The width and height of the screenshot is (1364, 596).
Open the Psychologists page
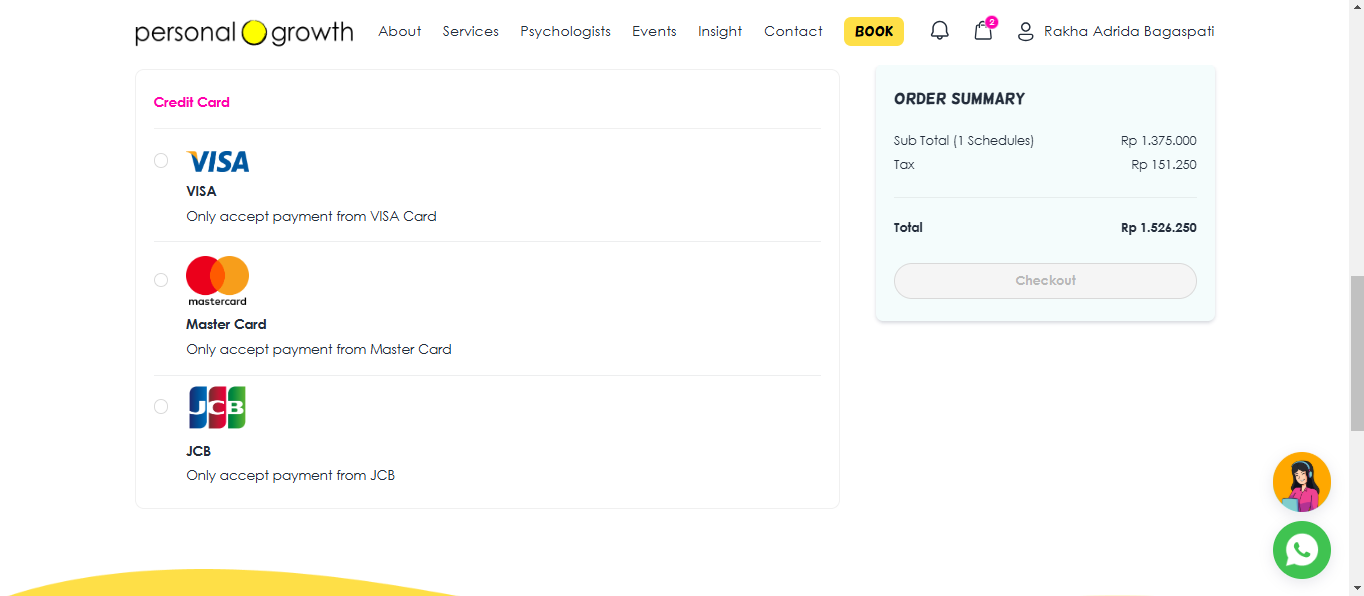[x=565, y=31]
